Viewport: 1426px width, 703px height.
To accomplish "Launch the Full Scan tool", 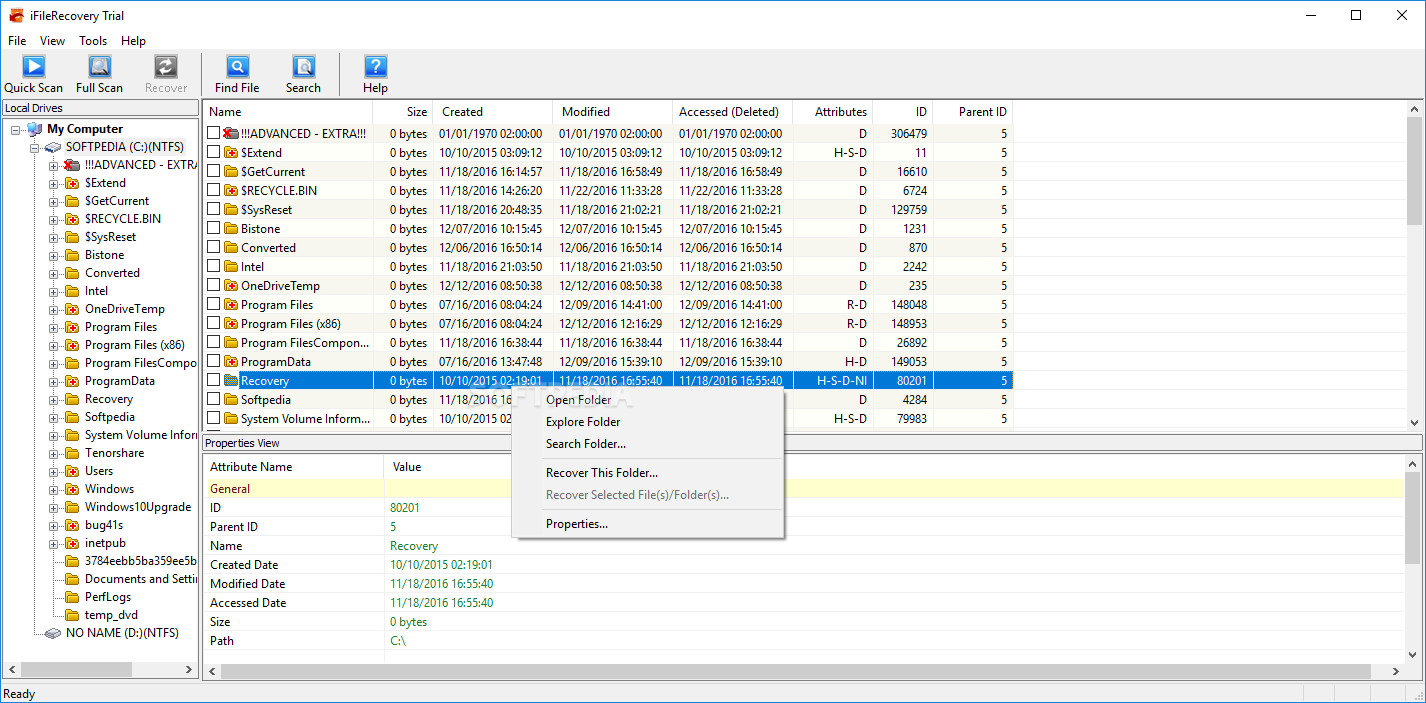I will click(99, 68).
